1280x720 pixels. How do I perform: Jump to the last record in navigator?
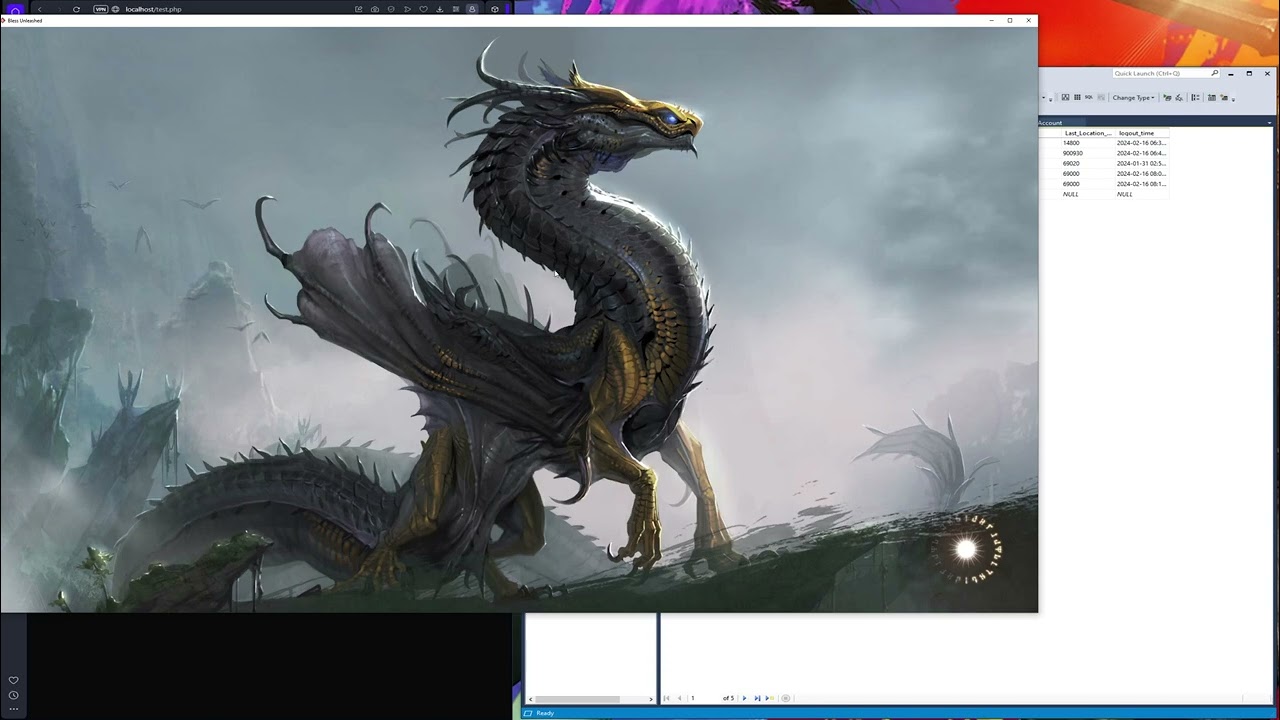757,698
